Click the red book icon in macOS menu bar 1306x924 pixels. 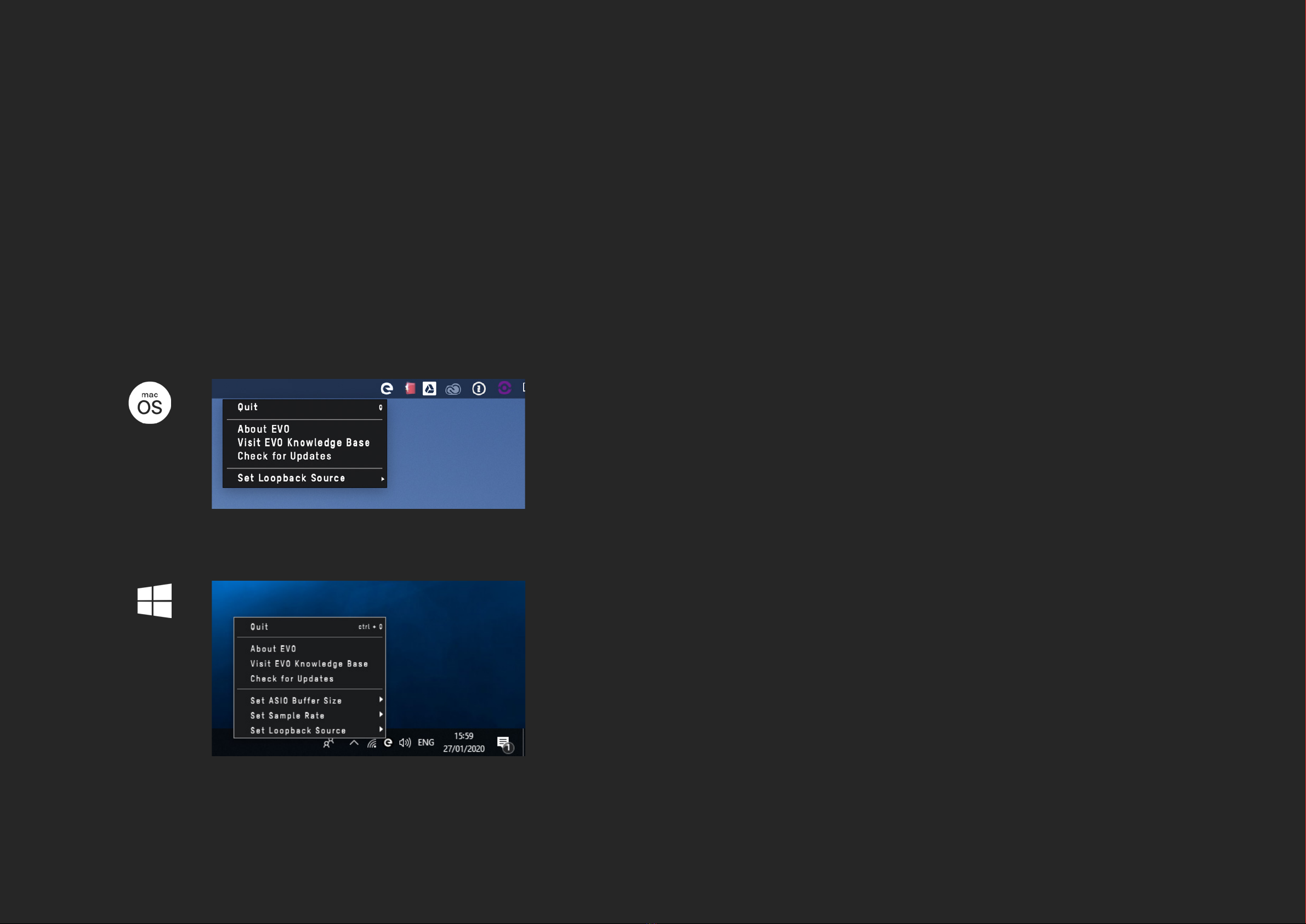(x=410, y=389)
